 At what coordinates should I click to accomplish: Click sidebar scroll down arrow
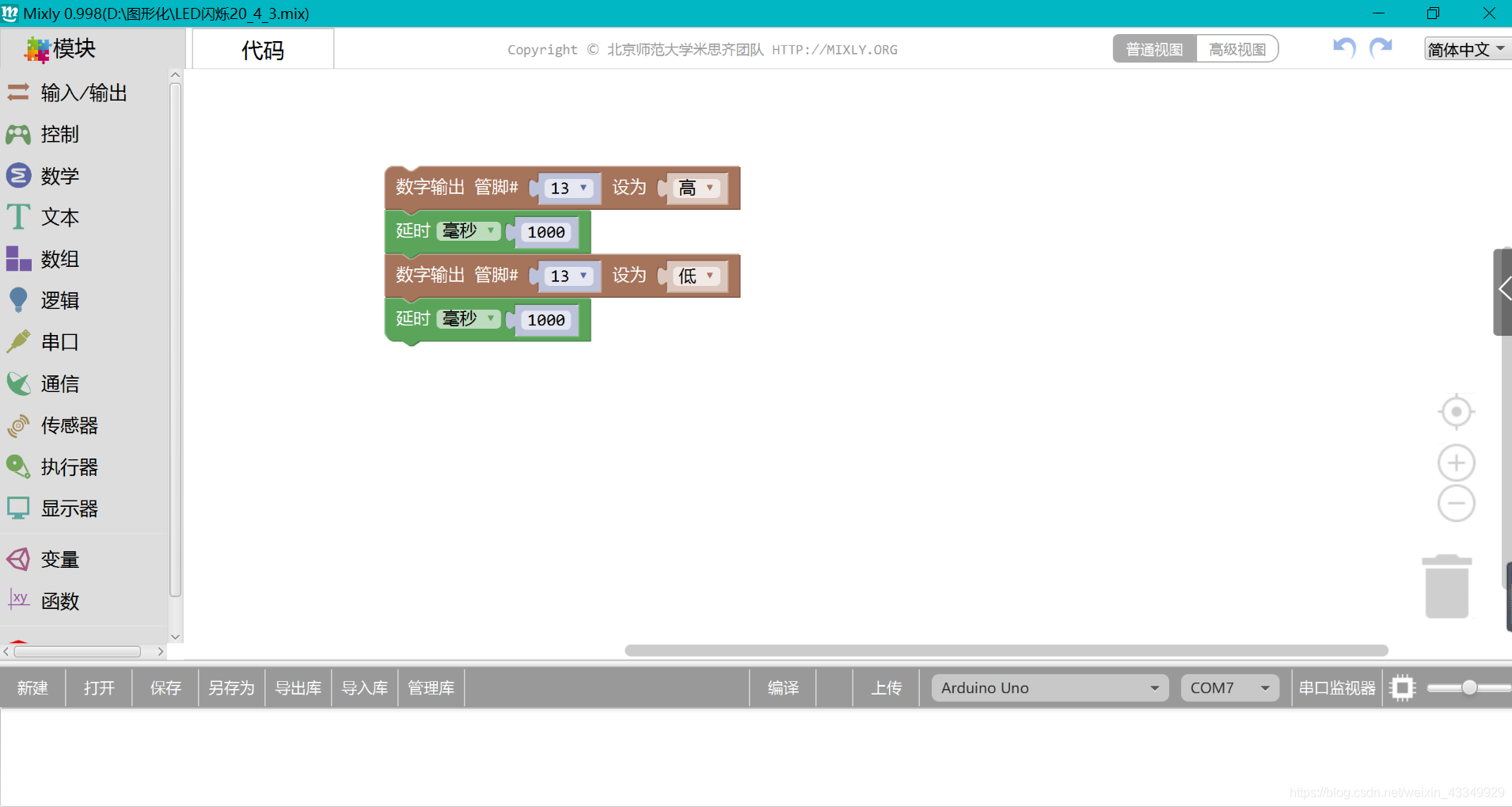pos(176,637)
